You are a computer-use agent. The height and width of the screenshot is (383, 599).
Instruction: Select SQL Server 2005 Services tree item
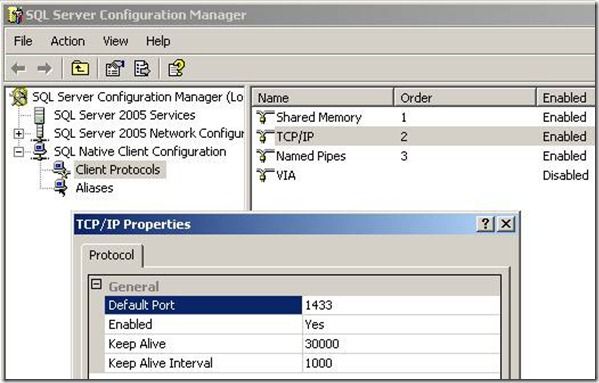(x=125, y=115)
